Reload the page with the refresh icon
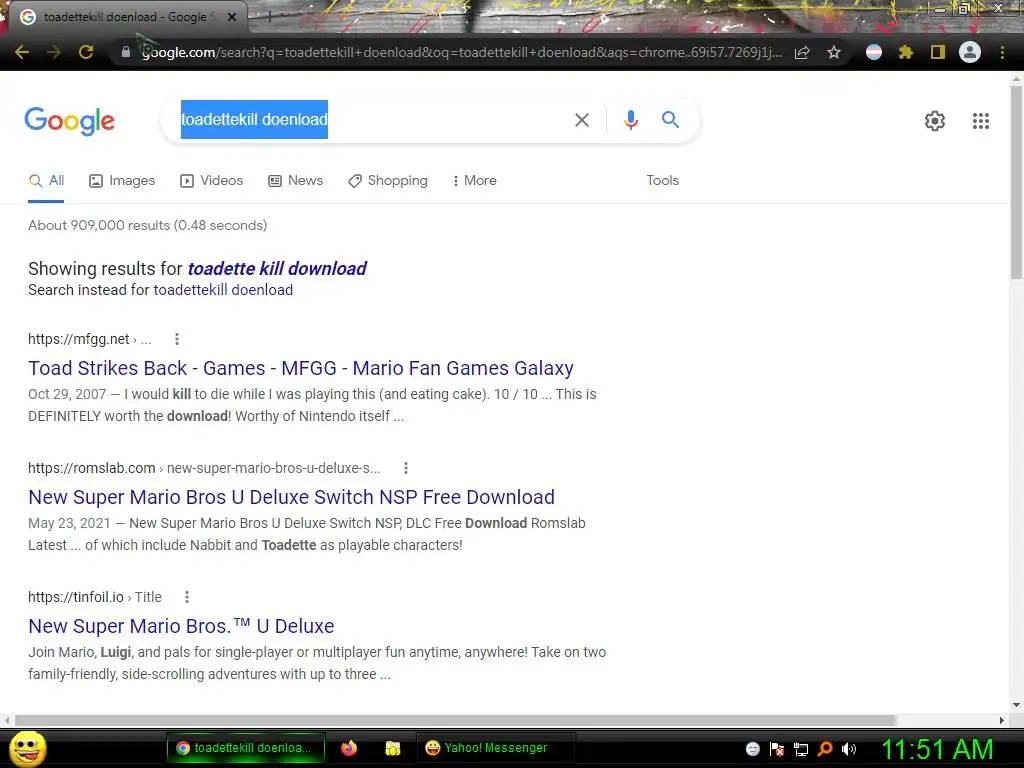1024x768 pixels. pos(86,52)
